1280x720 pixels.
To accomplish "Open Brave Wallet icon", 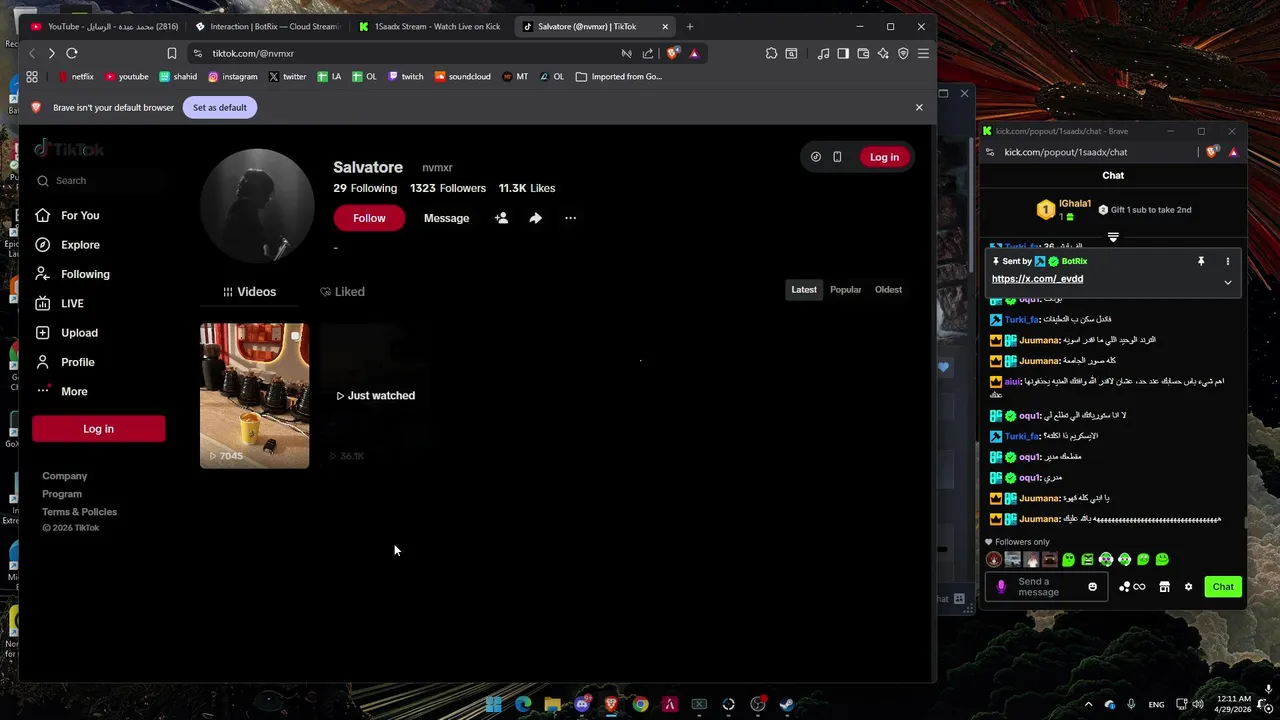I will [x=863, y=53].
